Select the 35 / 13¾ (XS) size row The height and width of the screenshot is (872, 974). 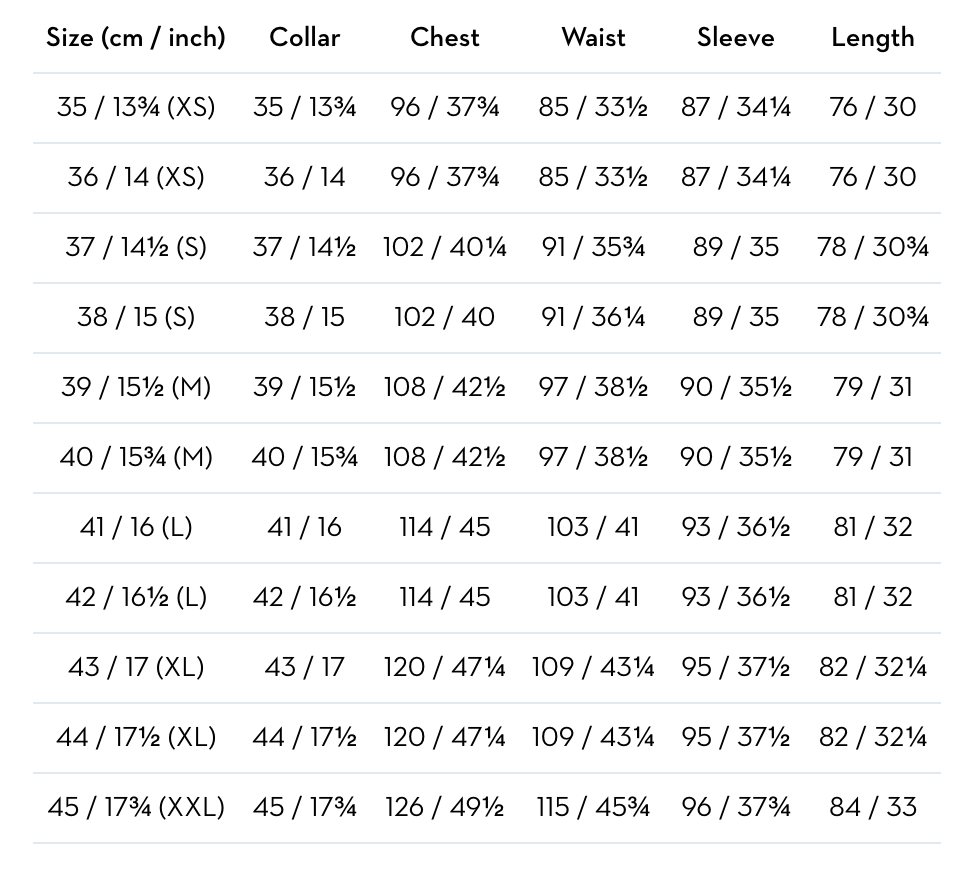click(487, 108)
